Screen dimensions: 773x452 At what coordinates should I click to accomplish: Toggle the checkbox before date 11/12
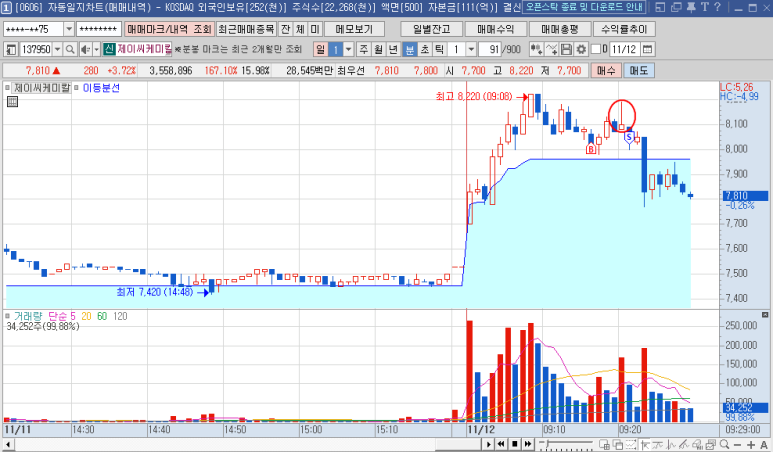point(596,49)
